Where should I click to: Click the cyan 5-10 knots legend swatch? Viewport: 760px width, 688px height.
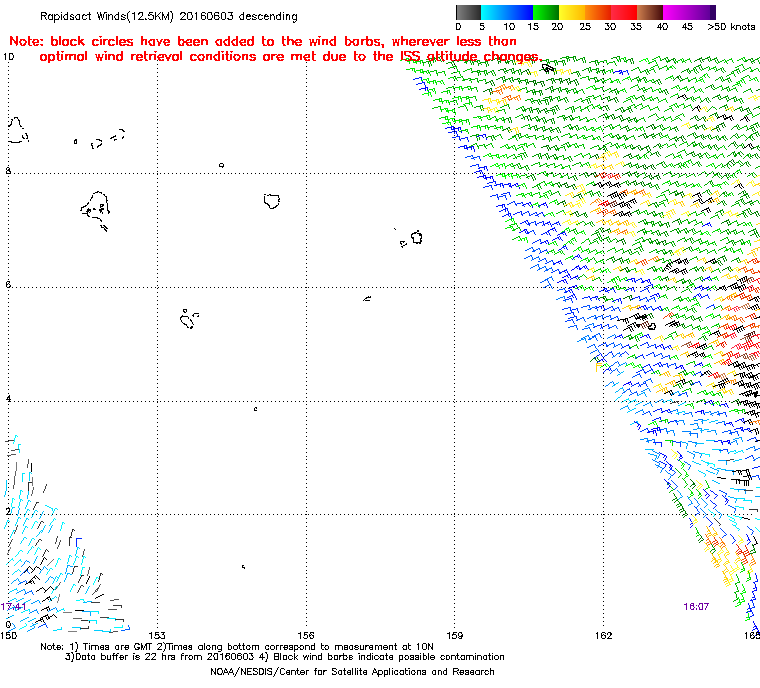pos(494,12)
